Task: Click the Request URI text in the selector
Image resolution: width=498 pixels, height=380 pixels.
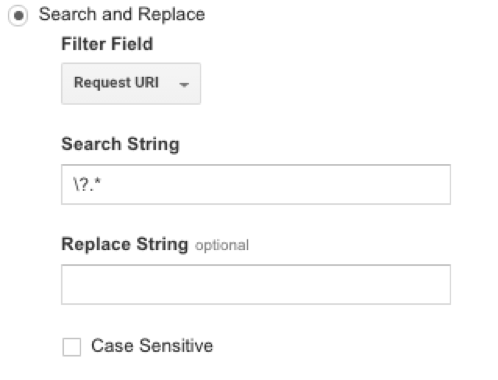Action: [x=116, y=83]
